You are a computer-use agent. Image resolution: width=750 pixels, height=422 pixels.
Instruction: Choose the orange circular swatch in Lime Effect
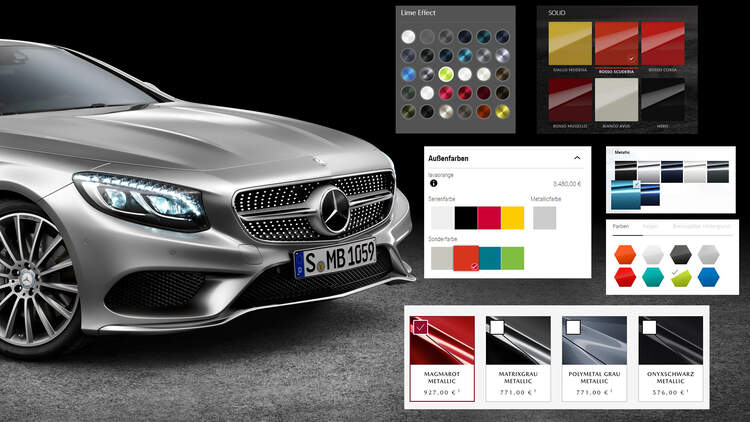click(x=484, y=111)
